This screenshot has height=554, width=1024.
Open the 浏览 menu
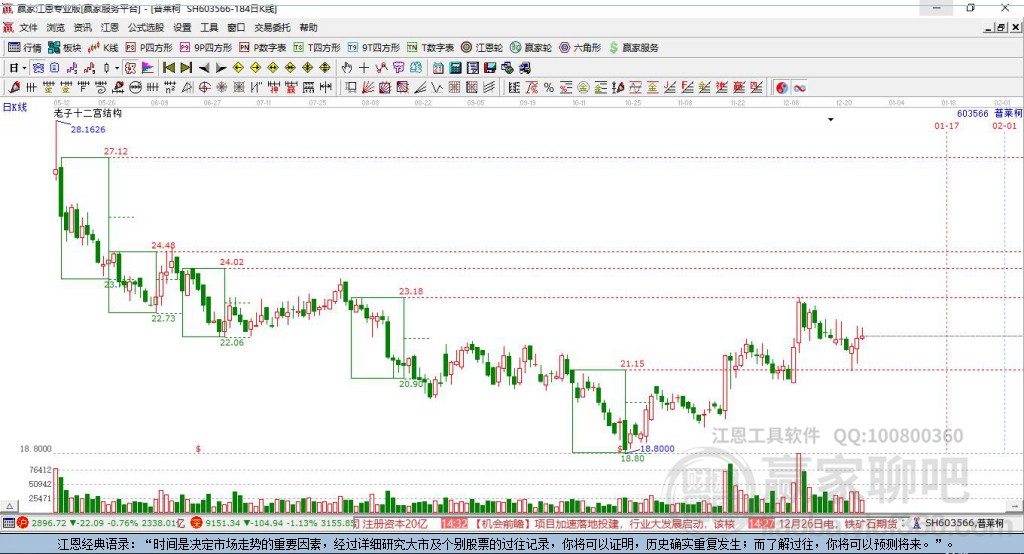pyautogui.click(x=56, y=27)
